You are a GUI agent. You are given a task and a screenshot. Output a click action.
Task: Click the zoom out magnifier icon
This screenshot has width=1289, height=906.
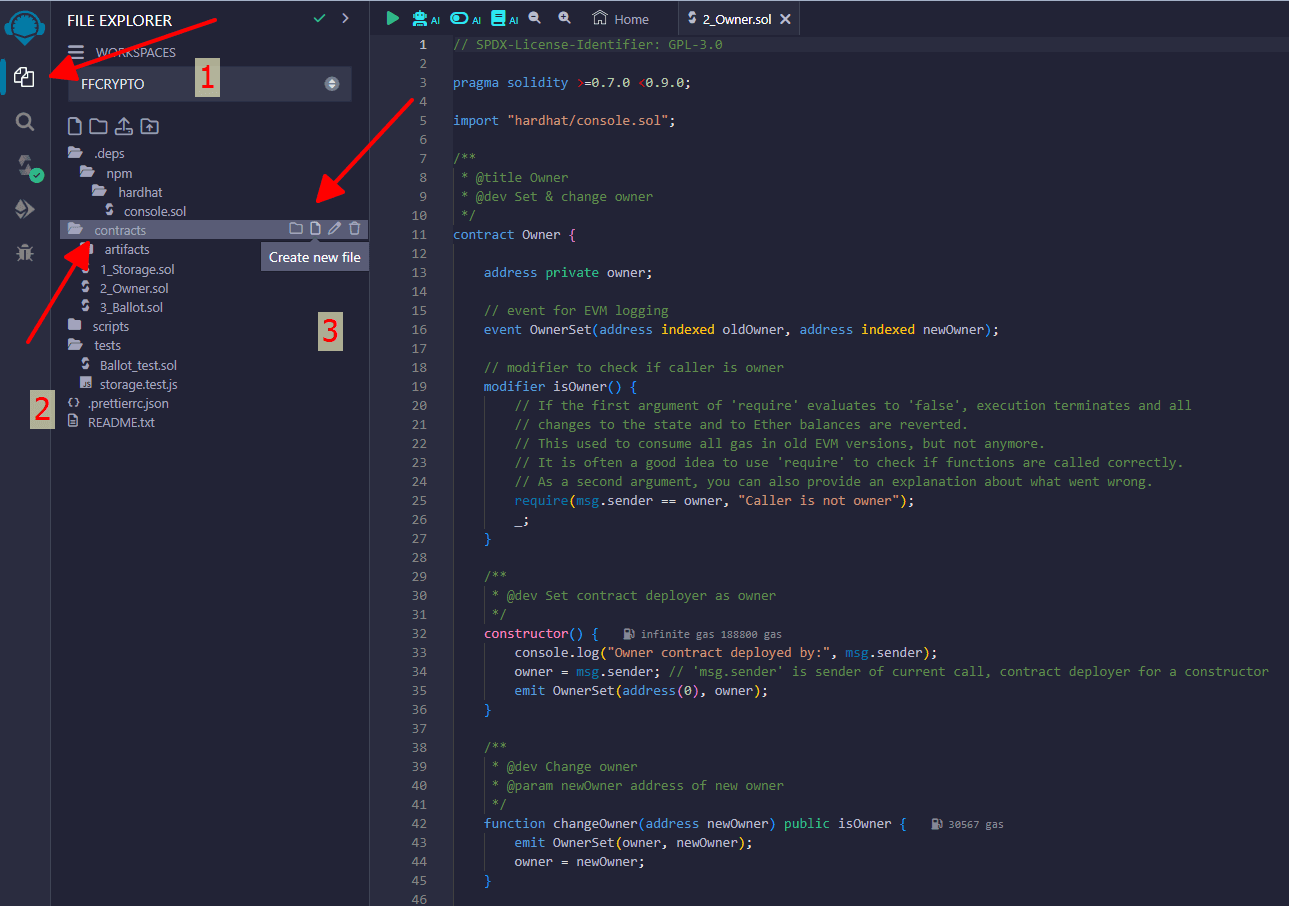[x=535, y=18]
